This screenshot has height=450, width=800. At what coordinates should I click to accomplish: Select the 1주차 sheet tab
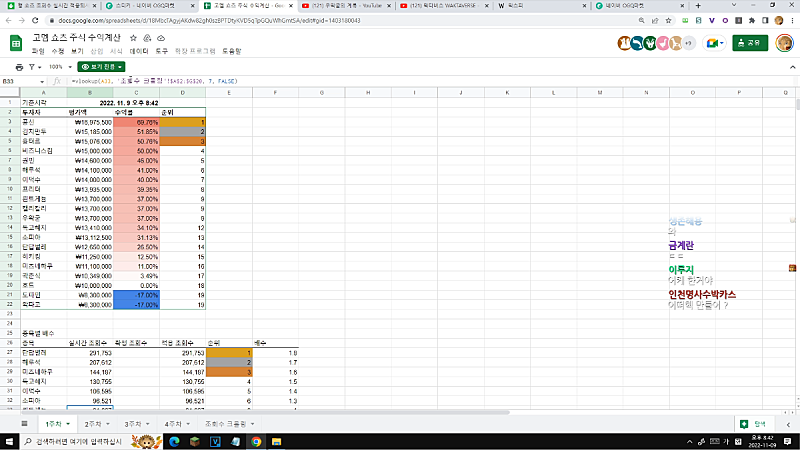coord(53,424)
